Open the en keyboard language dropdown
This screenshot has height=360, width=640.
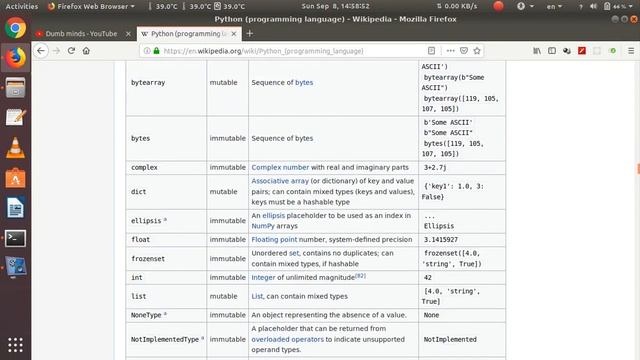tap(554, 6)
